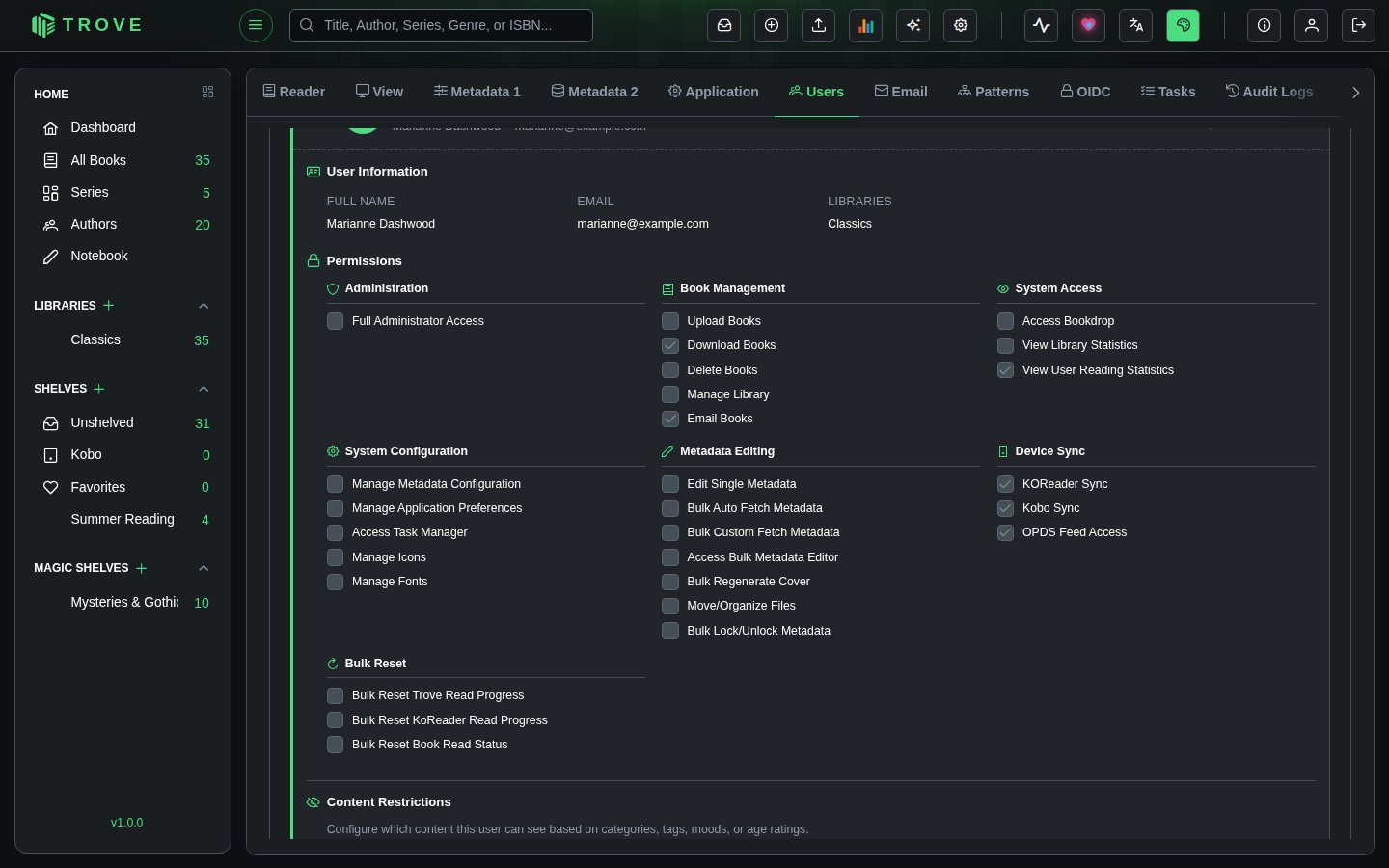
Task: Collapse the Shelves section chevron
Action: (204, 389)
